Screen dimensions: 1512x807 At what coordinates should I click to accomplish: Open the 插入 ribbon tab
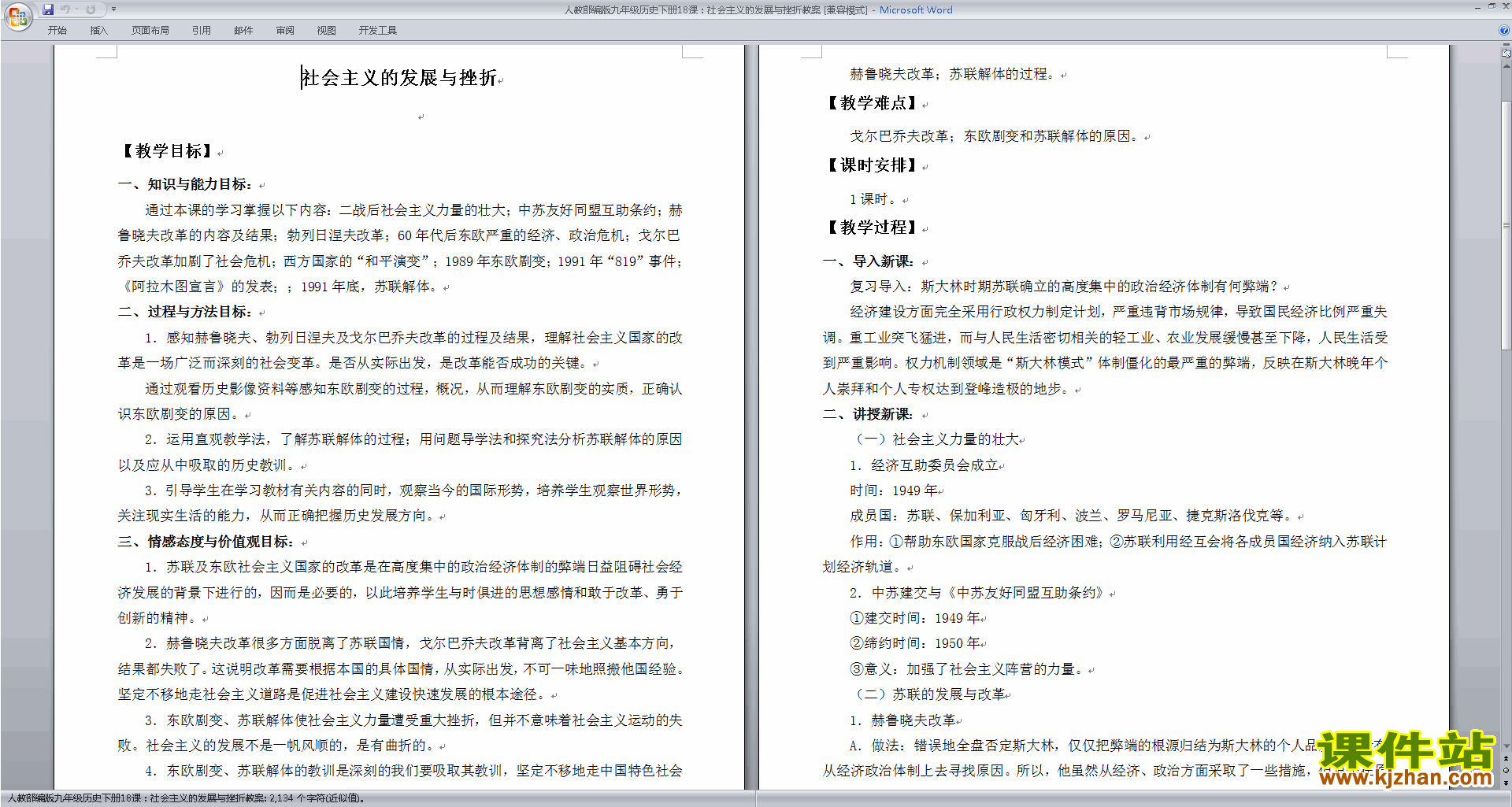point(98,31)
